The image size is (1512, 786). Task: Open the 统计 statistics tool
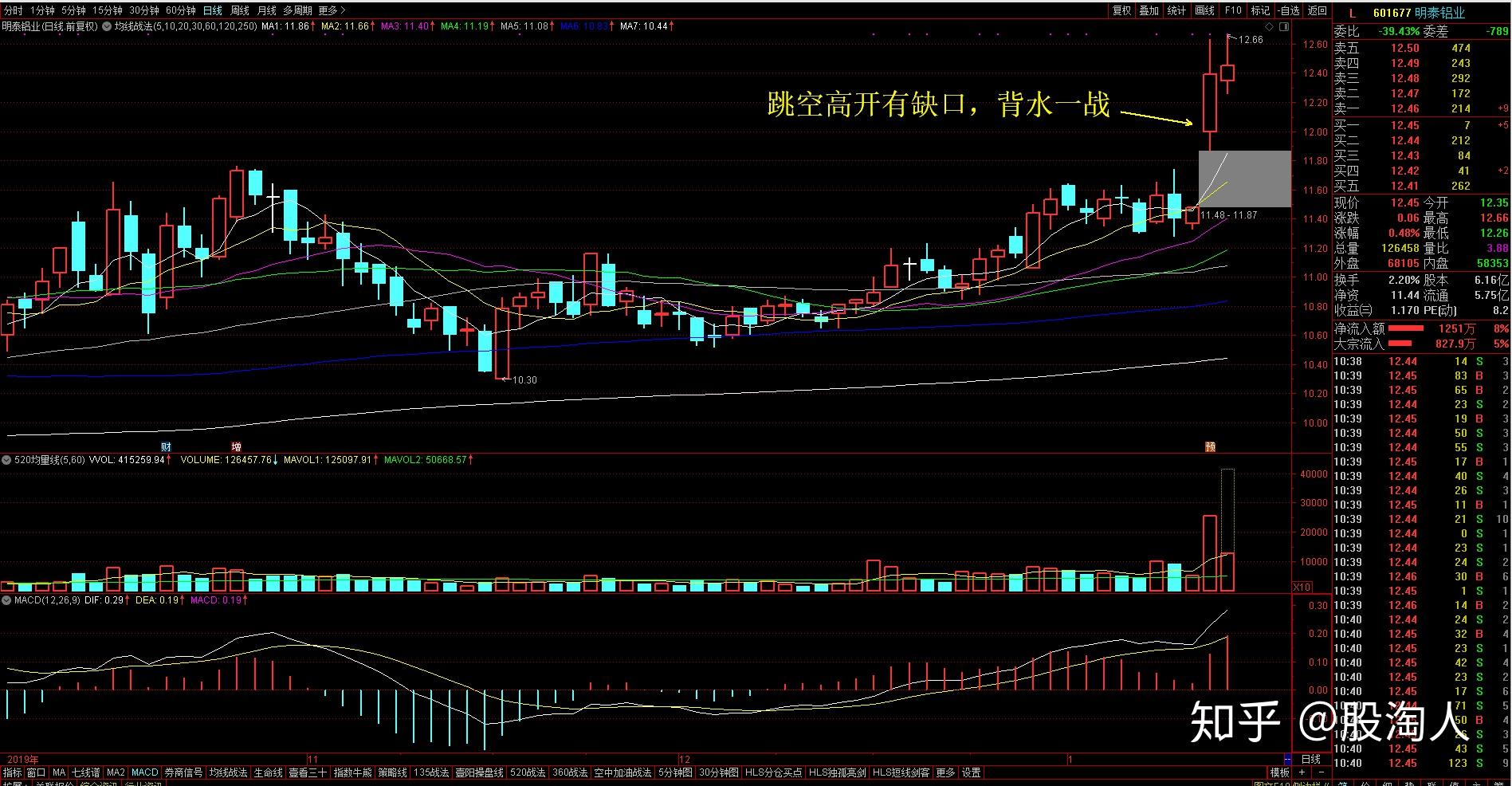pyautogui.click(x=1176, y=10)
